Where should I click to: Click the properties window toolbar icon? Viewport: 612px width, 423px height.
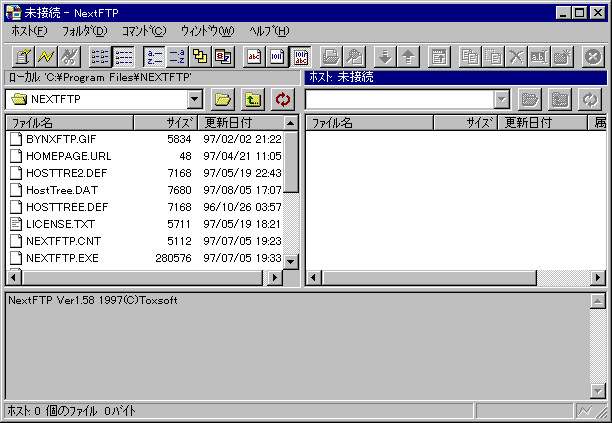[x=439, y=57]
